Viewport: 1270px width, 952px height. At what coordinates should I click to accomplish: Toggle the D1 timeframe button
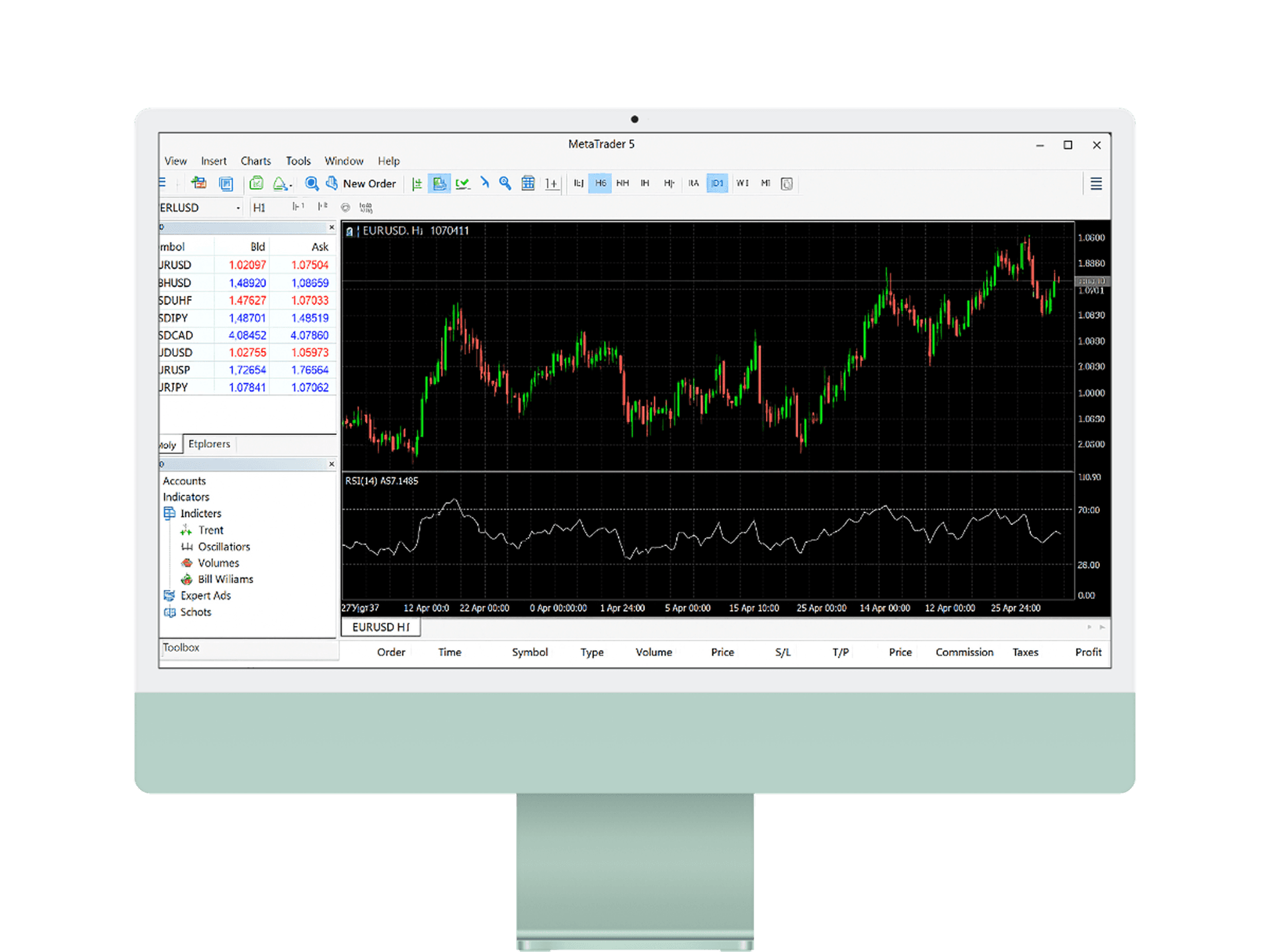717,183
